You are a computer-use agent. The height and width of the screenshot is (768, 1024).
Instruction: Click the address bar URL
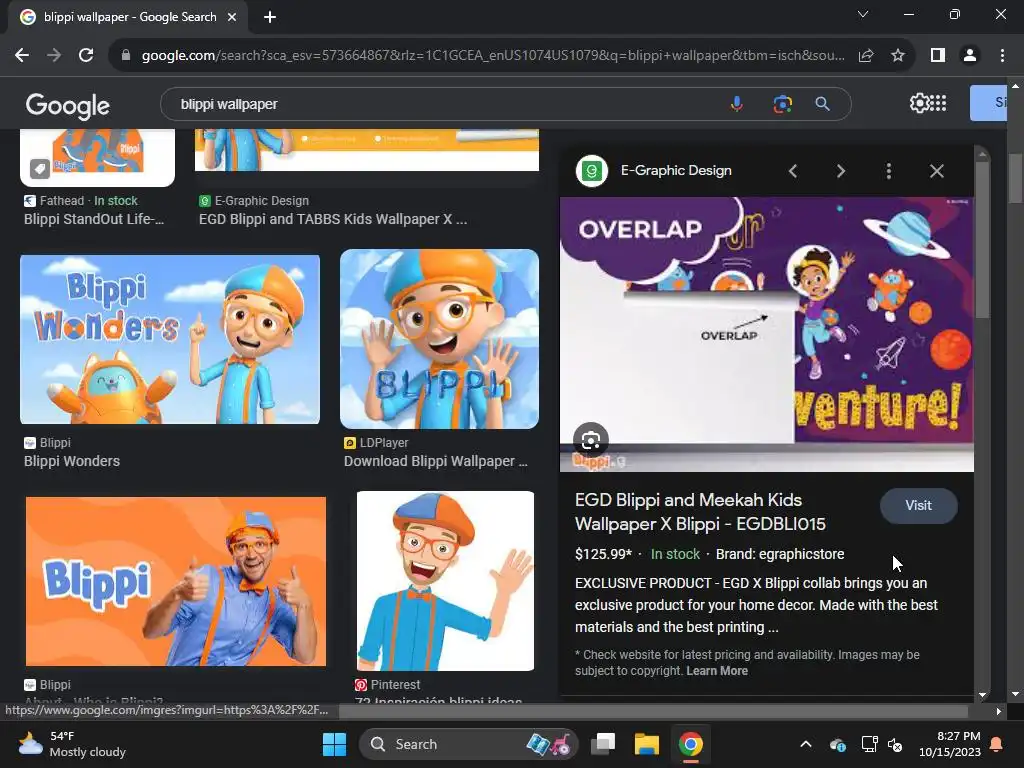click(493, 56)
